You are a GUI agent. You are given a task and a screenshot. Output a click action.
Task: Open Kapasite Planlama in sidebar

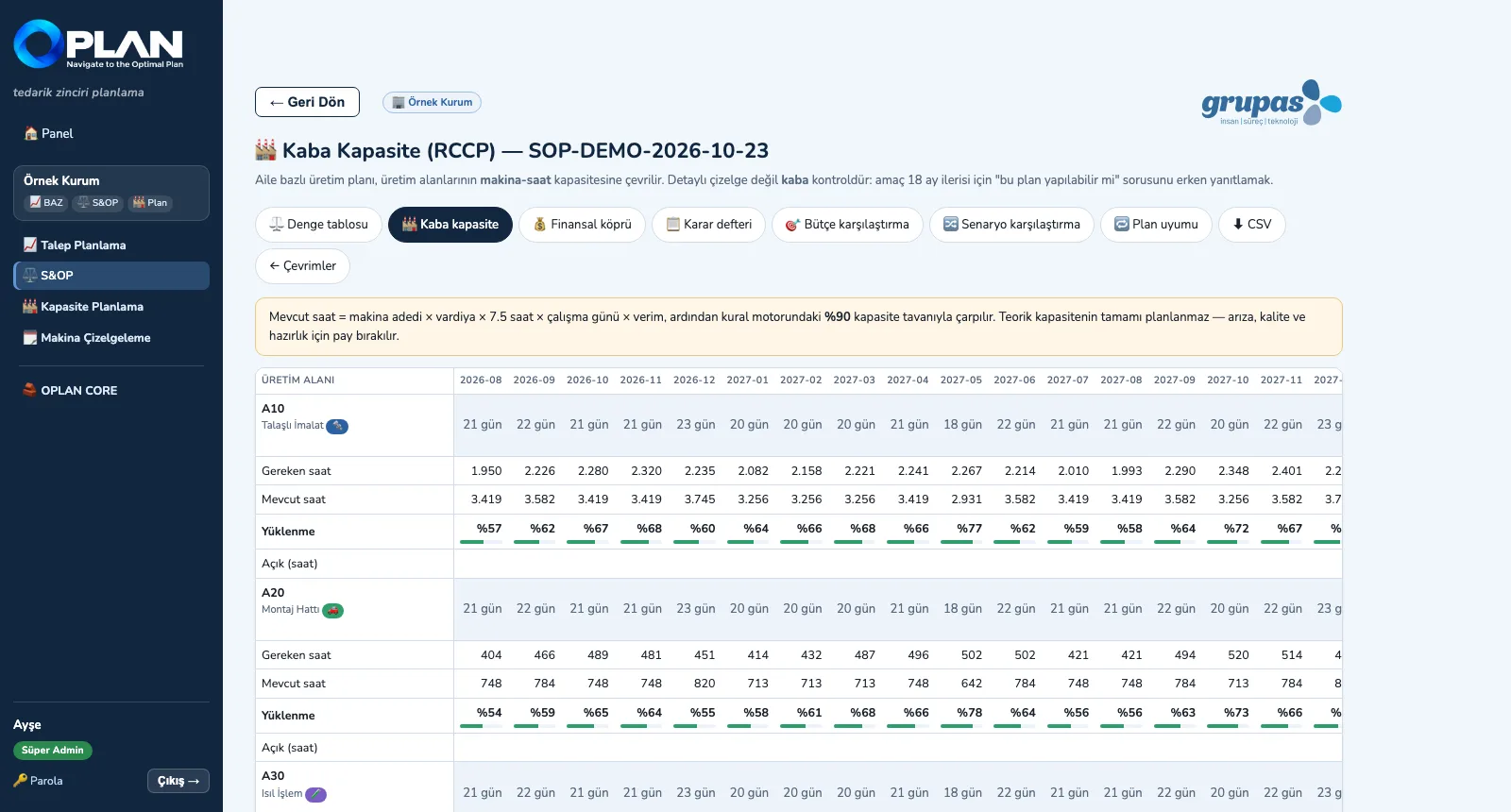111,307
